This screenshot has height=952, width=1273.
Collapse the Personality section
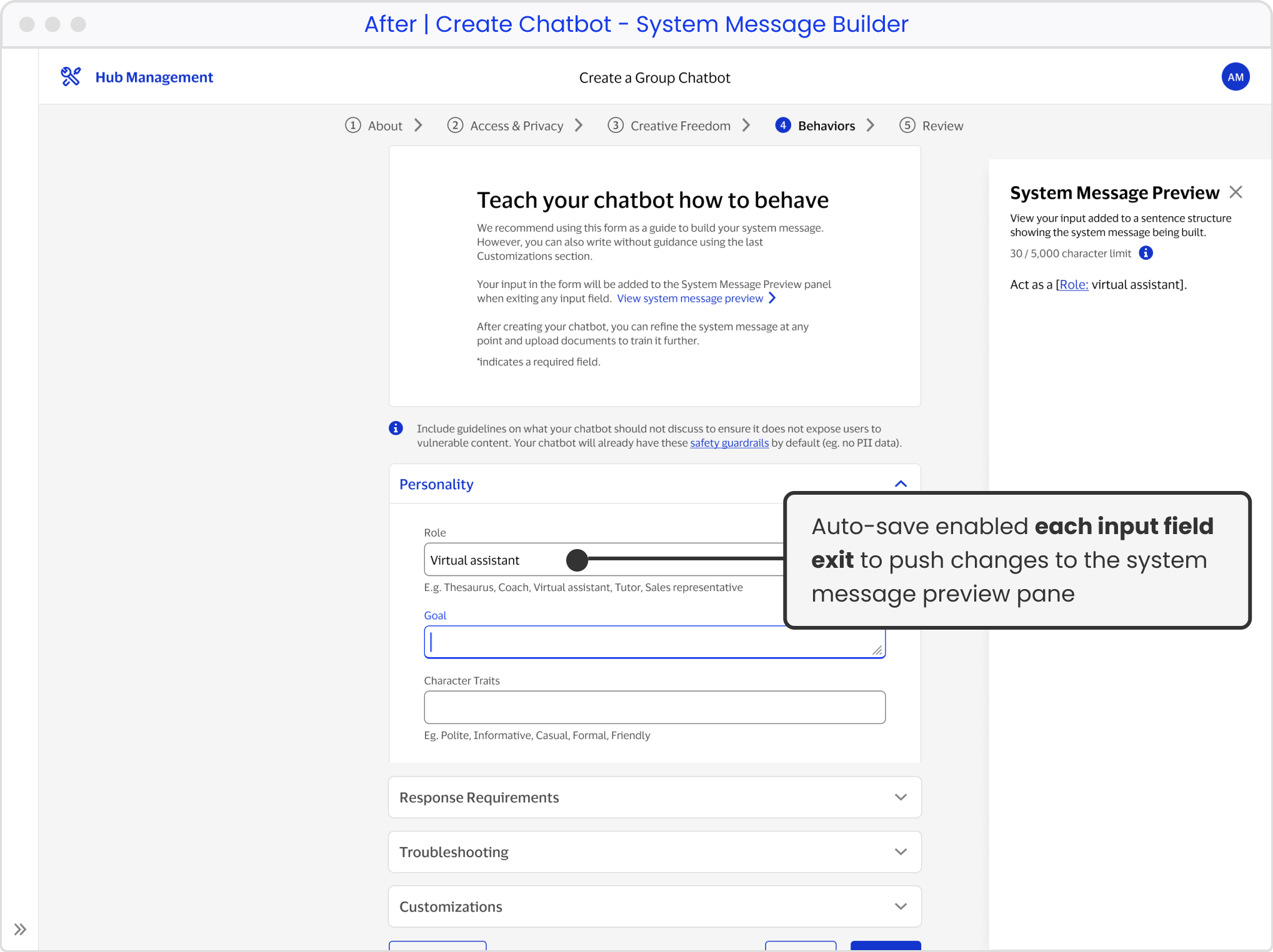point(901,483)
